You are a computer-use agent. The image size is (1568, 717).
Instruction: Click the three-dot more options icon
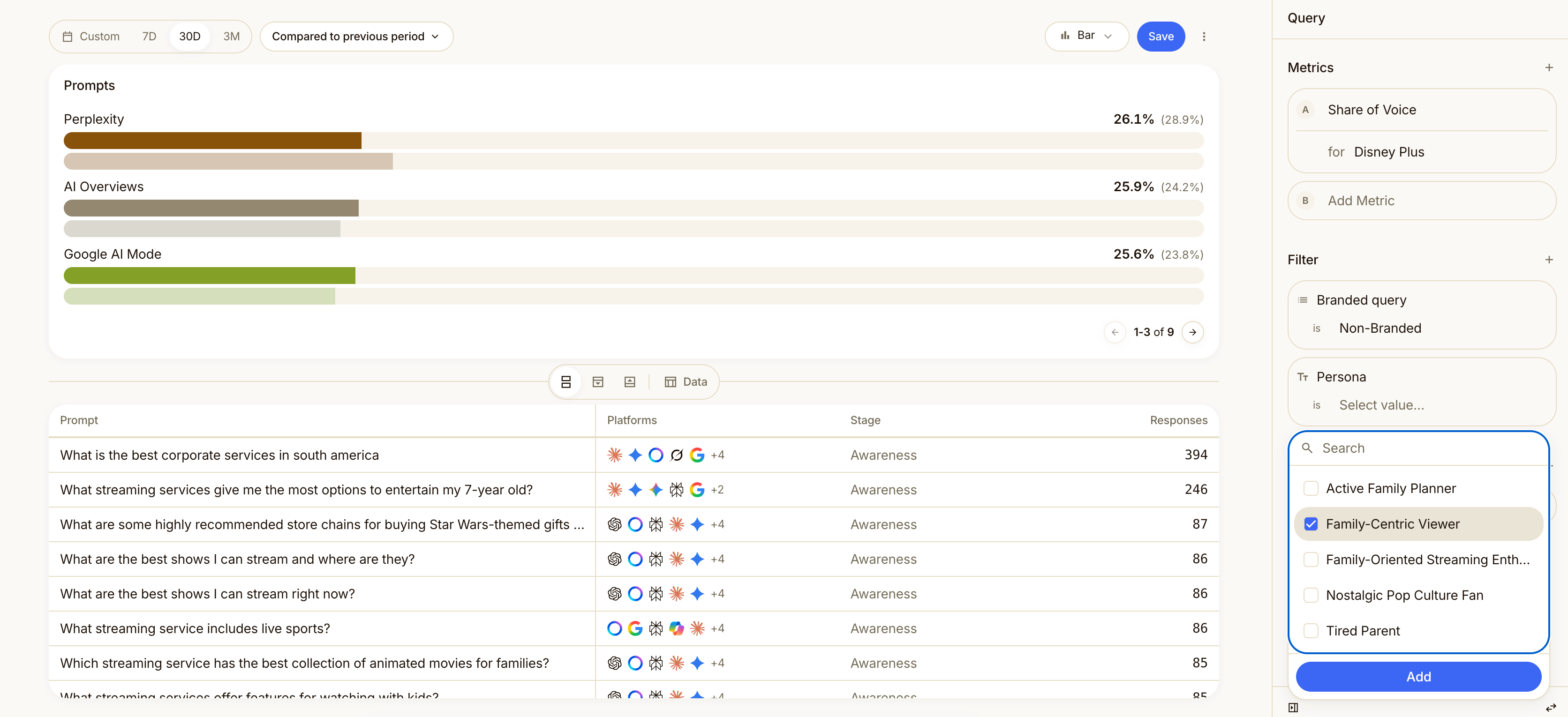tap(1203, 37)
